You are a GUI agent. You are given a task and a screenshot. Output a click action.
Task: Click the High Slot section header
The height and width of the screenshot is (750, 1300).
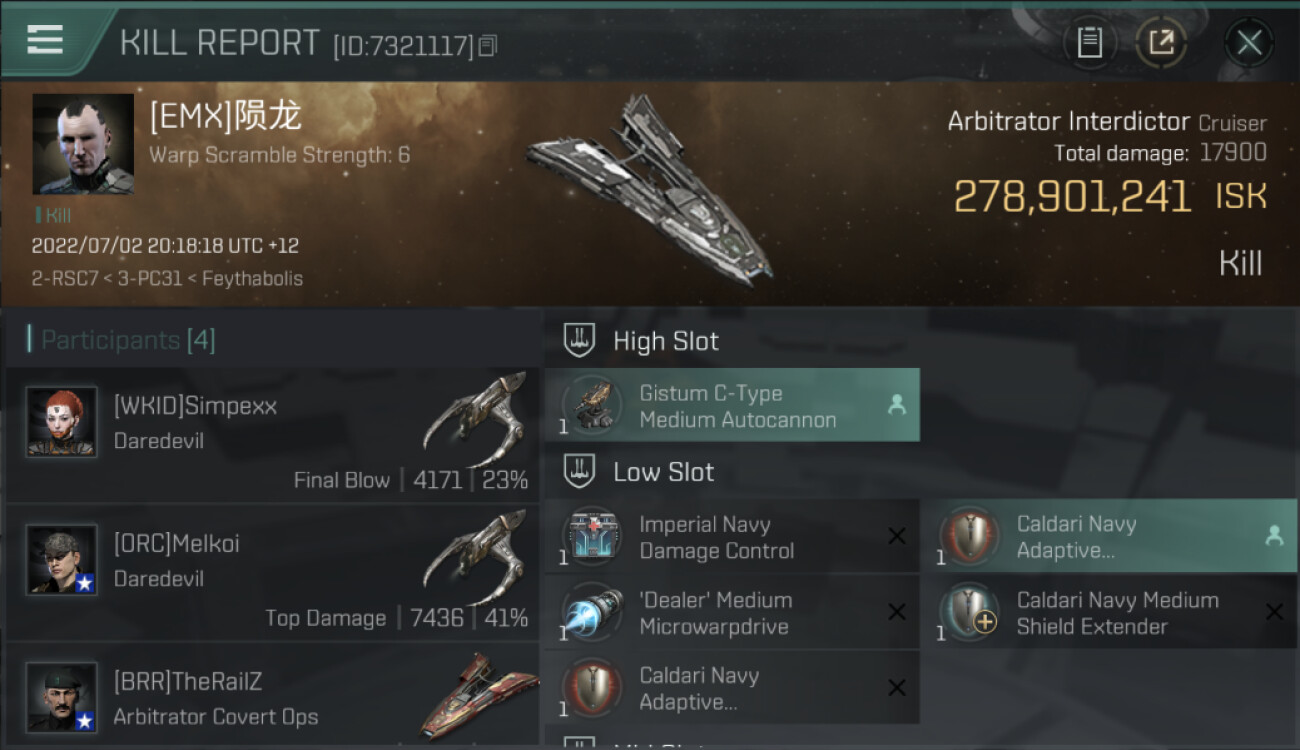(665, 341)
